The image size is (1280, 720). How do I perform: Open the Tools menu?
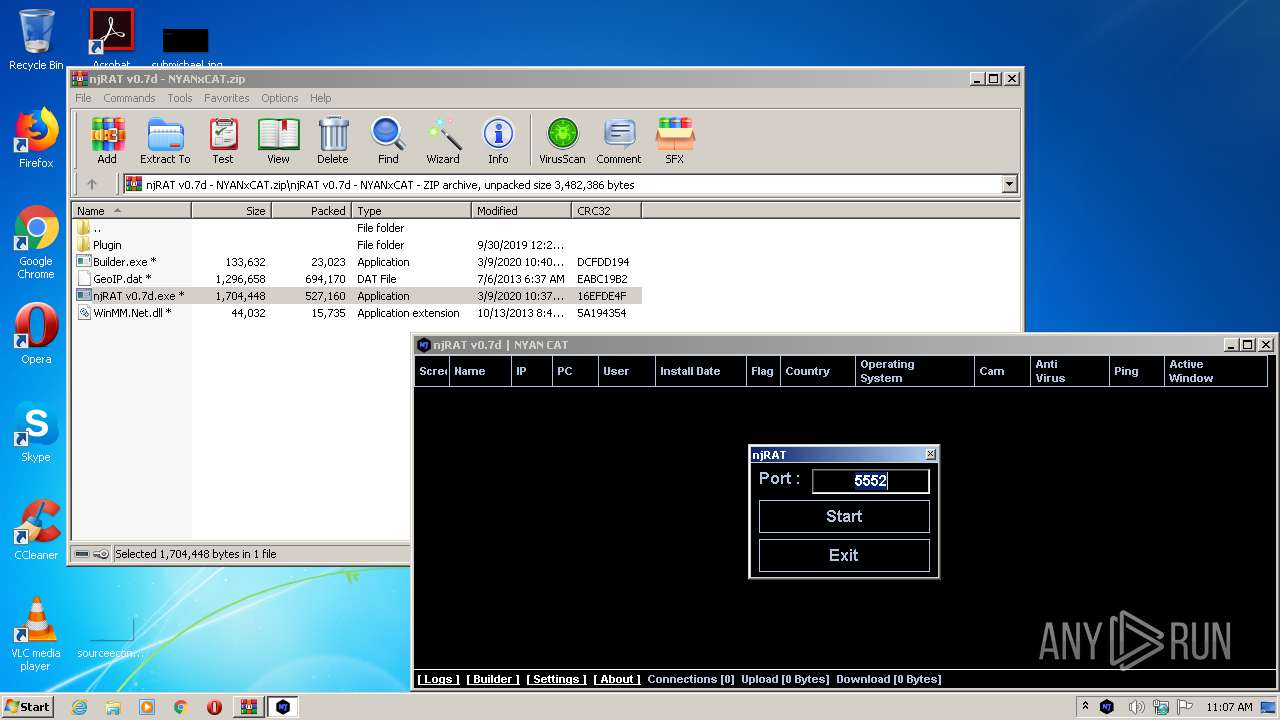click(180, 98)
